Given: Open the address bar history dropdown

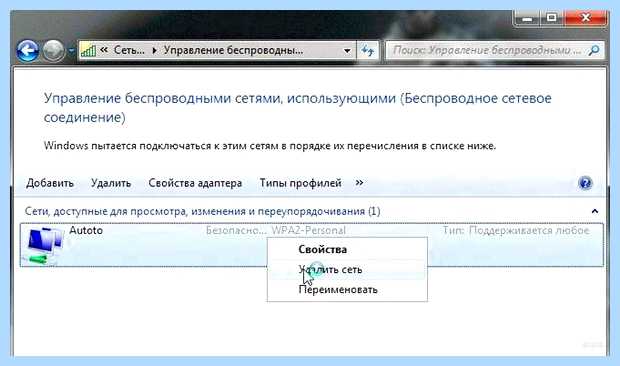Looking at the screenshot, I should point(347,51).
